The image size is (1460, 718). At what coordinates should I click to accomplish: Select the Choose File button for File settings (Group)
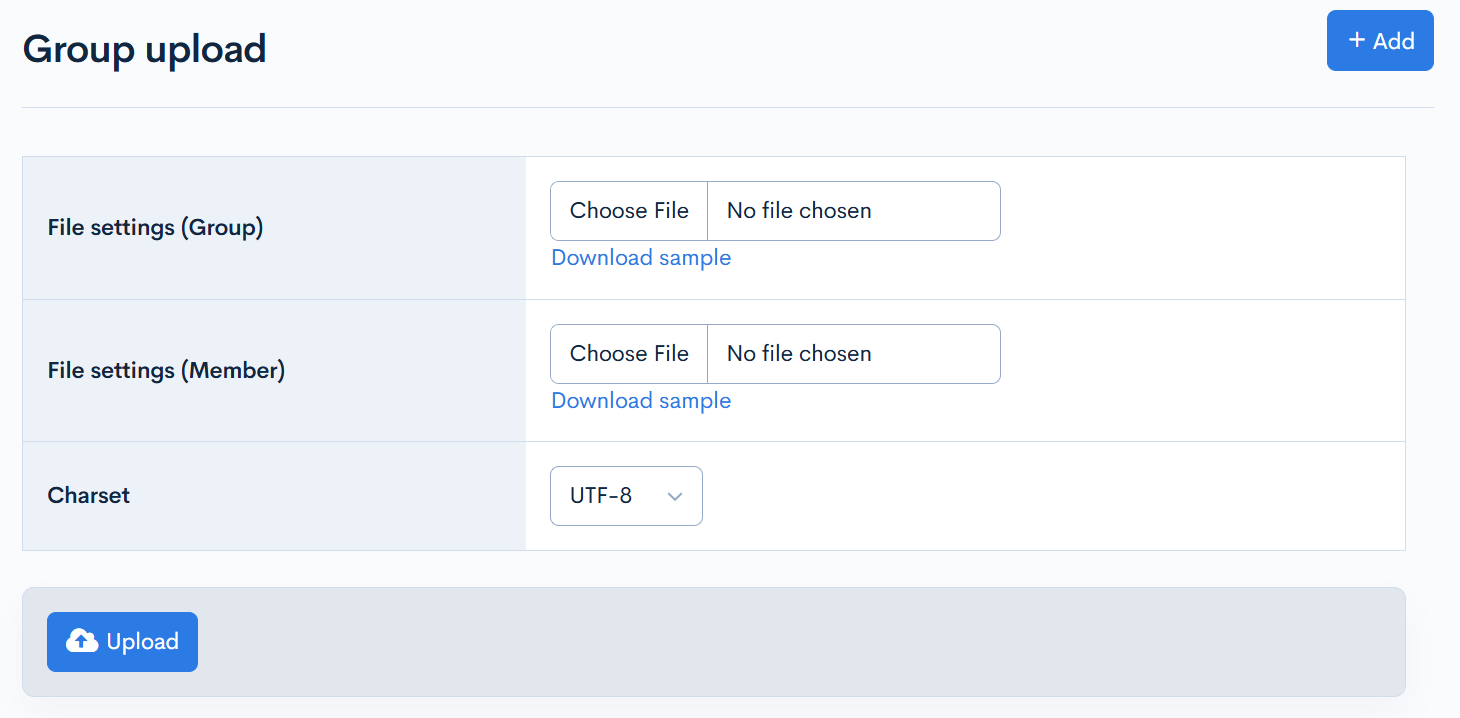[x=629, y=210]
